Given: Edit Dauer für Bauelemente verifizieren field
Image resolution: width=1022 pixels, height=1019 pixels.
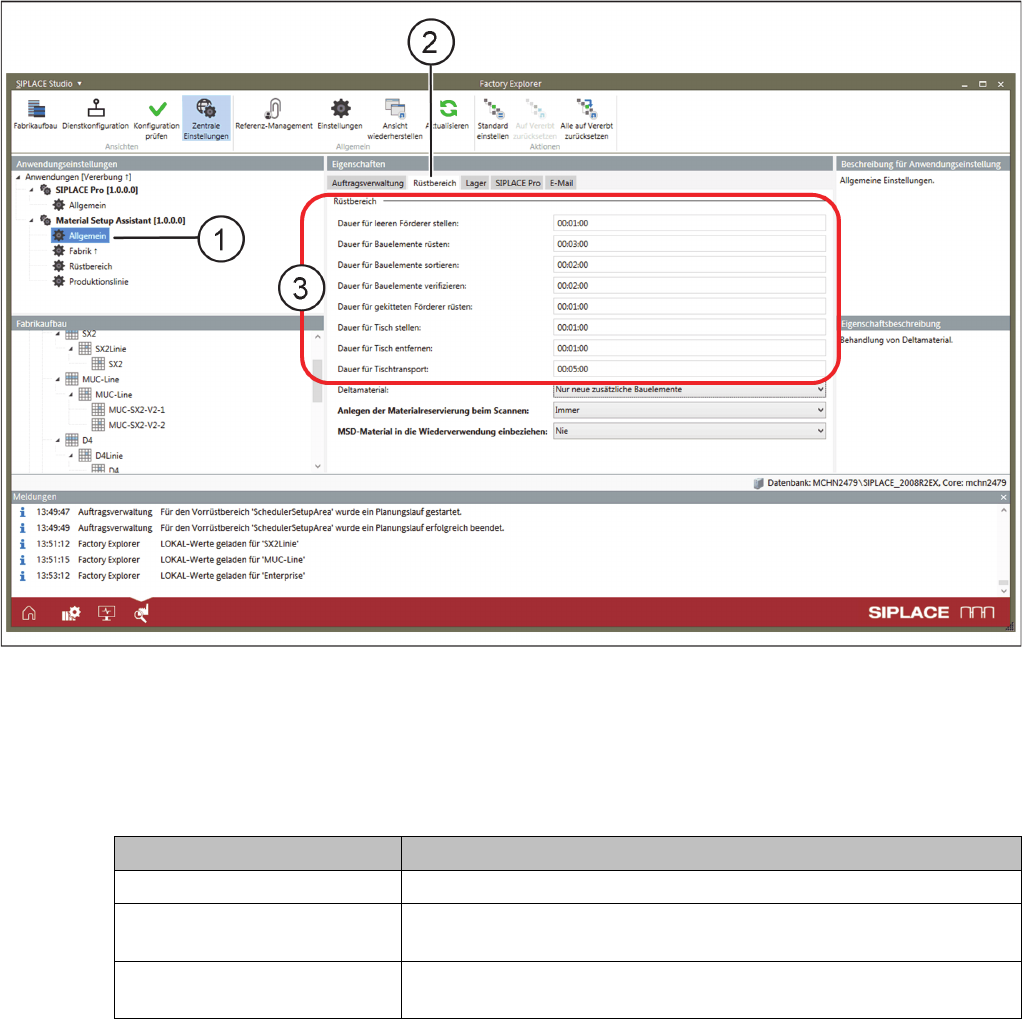Looking at the screenshot, I should pos(689,286).
